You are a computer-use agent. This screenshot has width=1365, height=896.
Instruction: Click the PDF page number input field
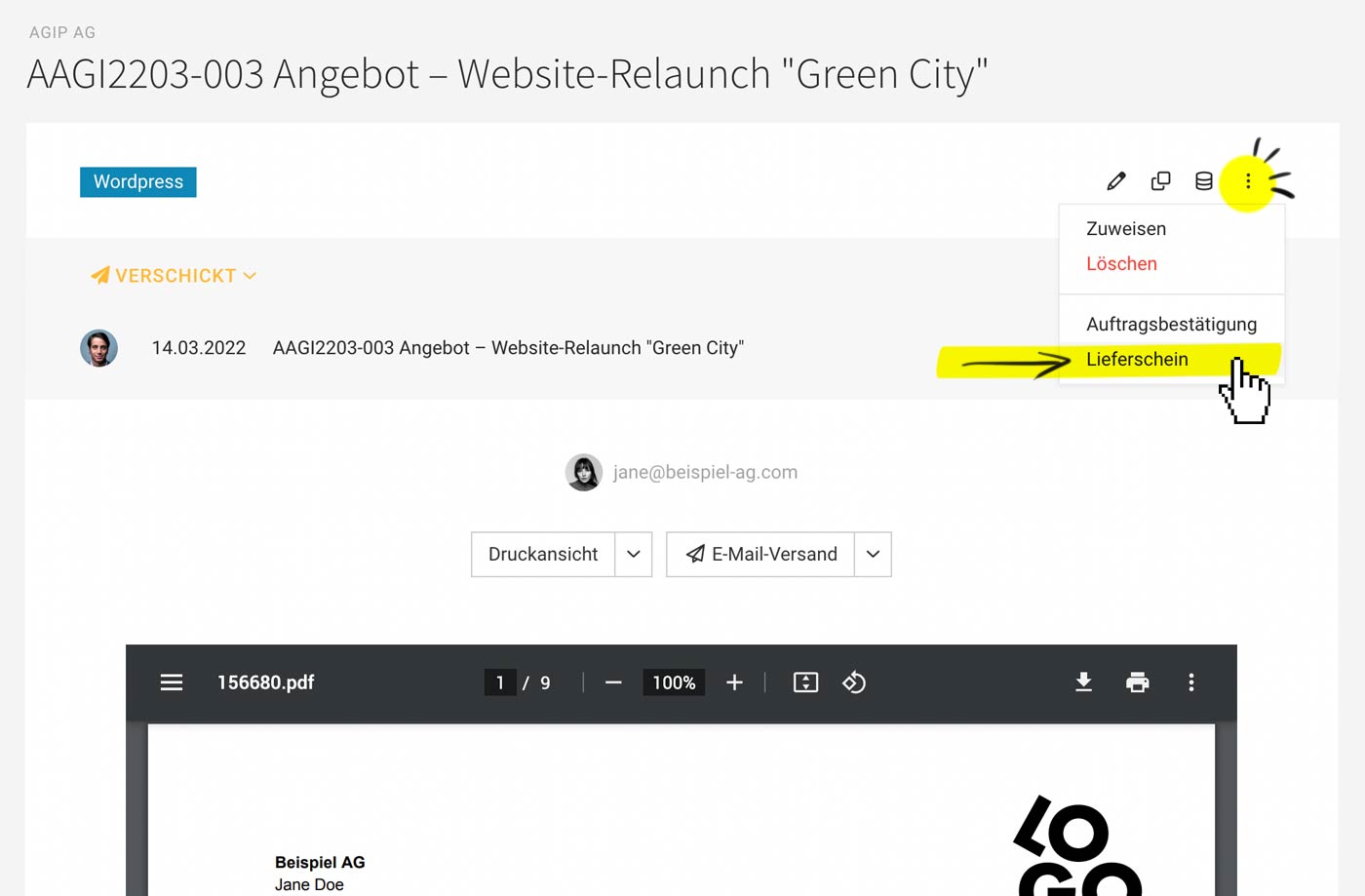500,682
